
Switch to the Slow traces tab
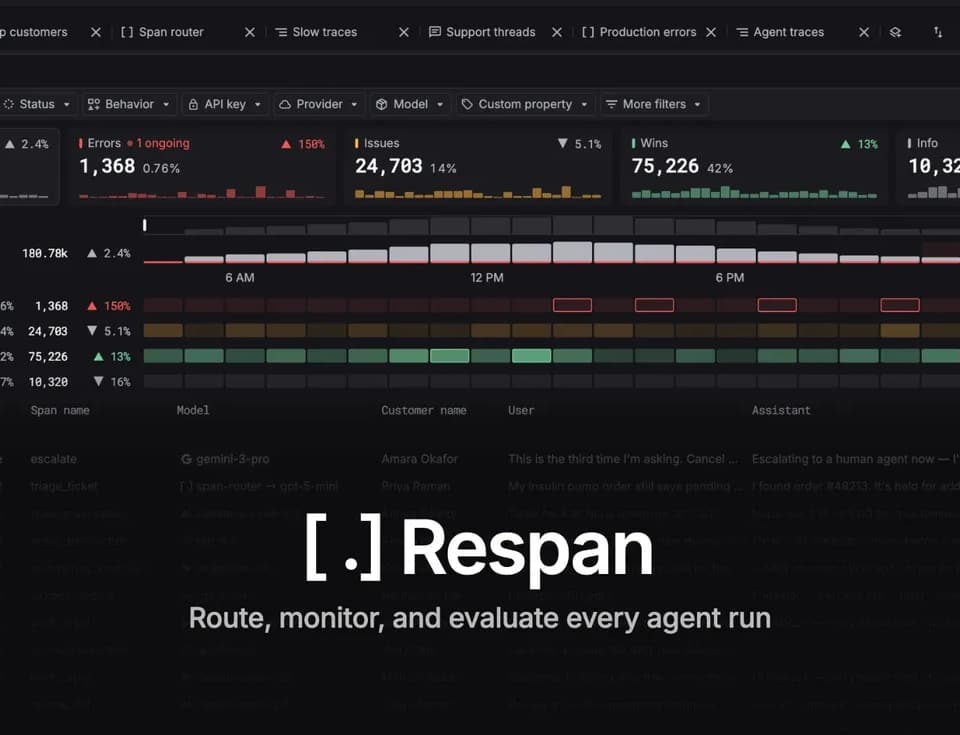pos(324,32)
